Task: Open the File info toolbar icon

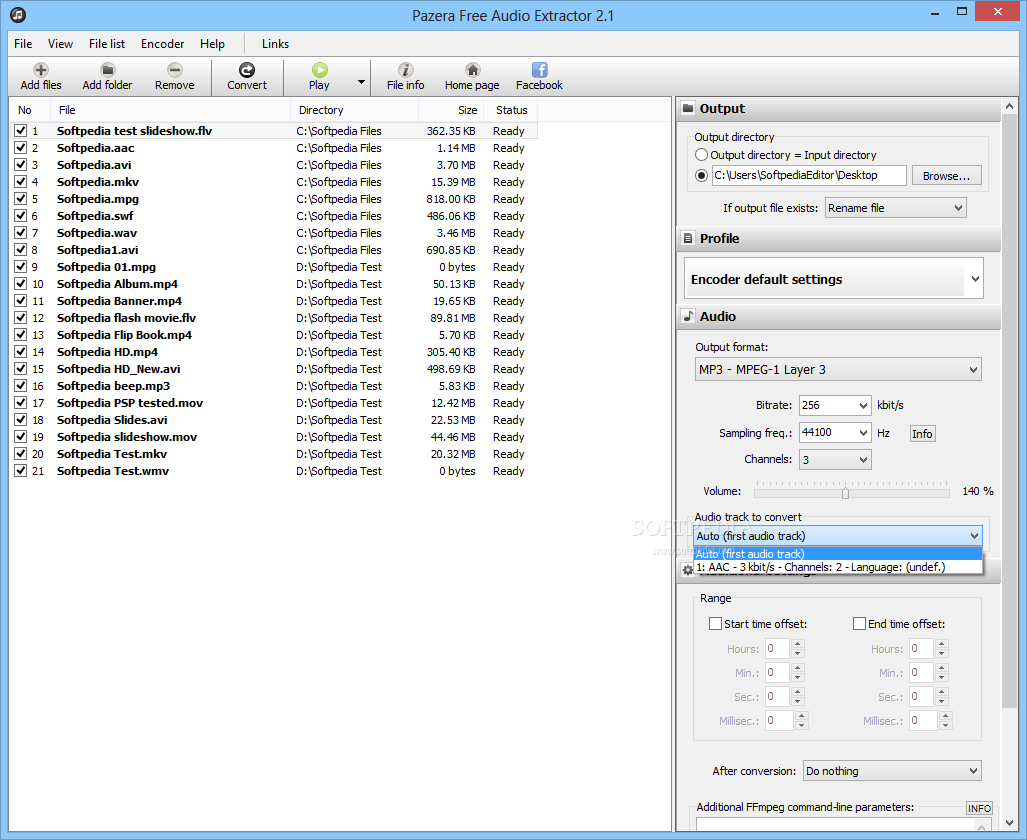Action: tap(405, 69)
